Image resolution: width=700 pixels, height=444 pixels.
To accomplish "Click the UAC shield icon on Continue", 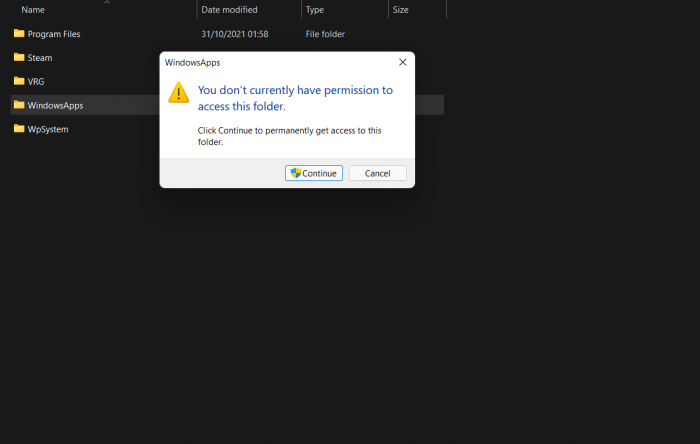I will point(296,173).
